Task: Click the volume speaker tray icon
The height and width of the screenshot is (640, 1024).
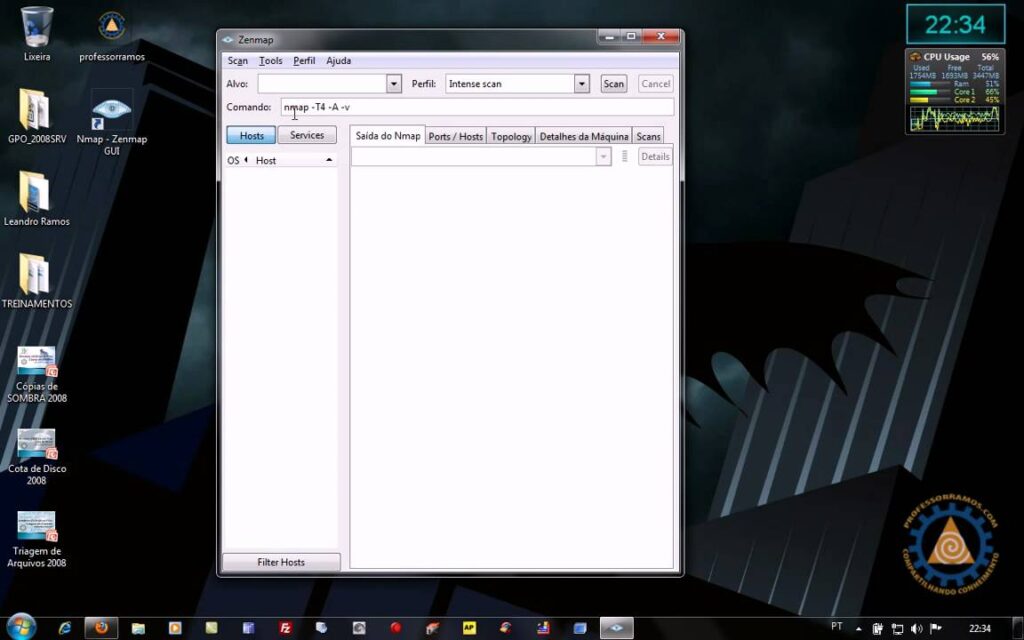Action: pos(916,629)
